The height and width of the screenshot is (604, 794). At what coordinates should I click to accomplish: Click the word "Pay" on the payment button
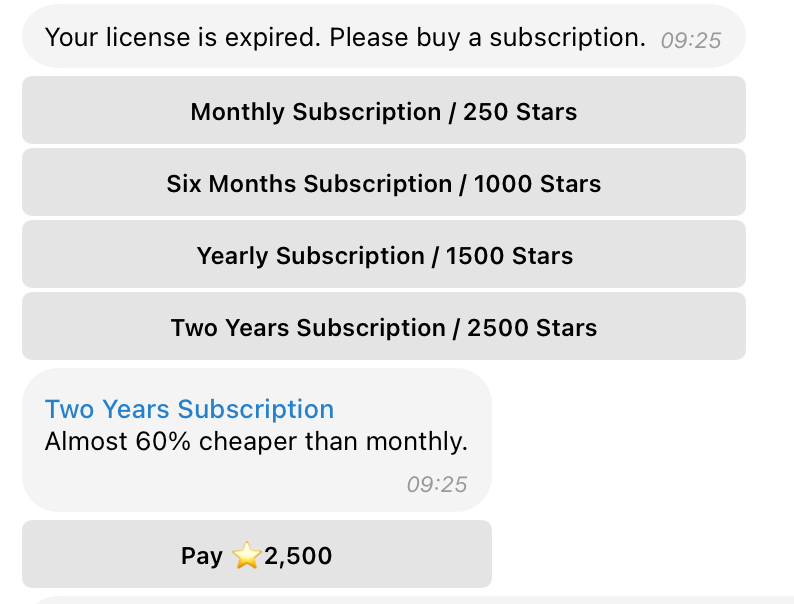202,556
